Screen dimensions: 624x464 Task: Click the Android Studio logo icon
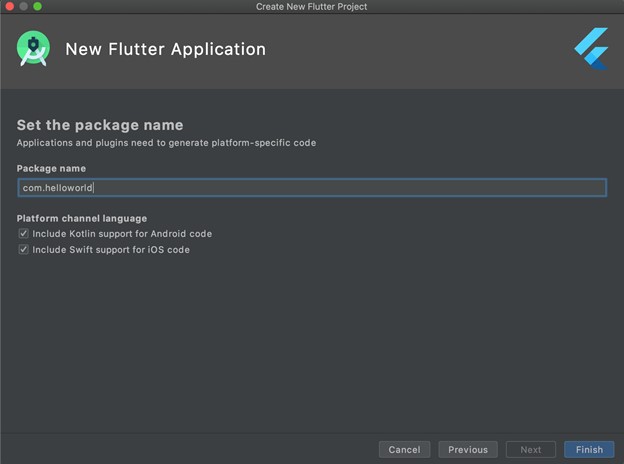click(33, 49)
